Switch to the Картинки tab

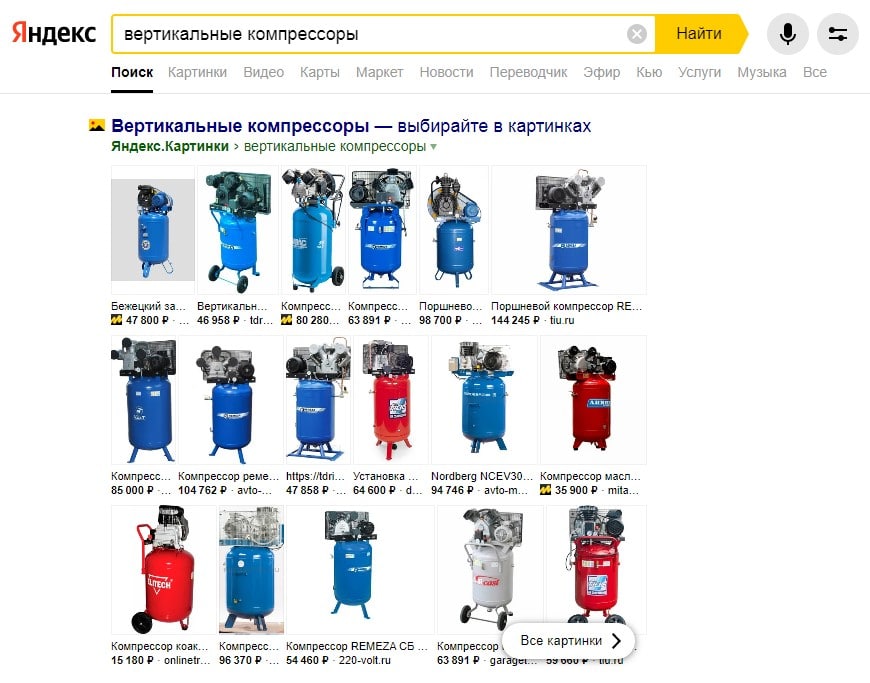(198, 72)
